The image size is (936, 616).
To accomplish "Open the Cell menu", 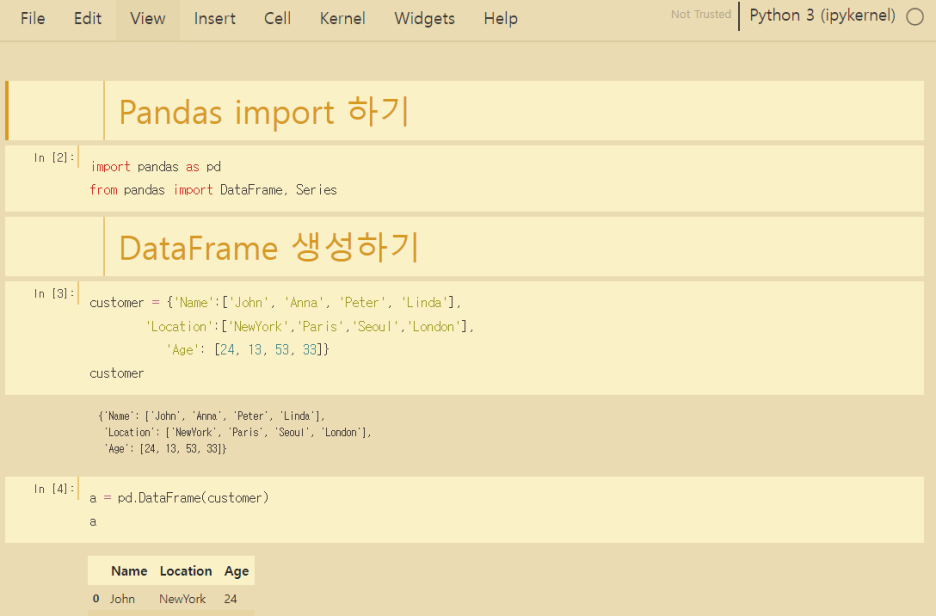I will click(277, 19).
